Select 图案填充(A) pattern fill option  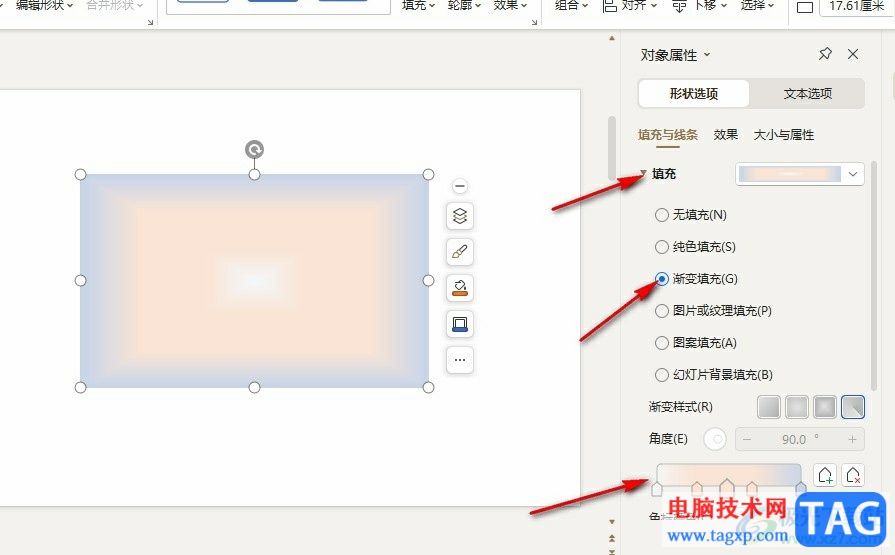pos(696,343)
